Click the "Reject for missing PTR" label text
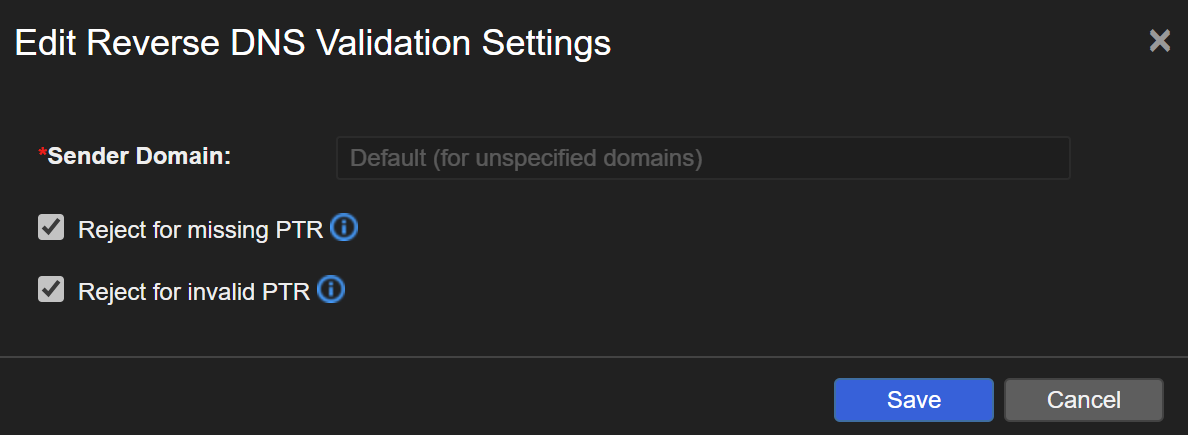1188x435 pixels. (200, 230)
